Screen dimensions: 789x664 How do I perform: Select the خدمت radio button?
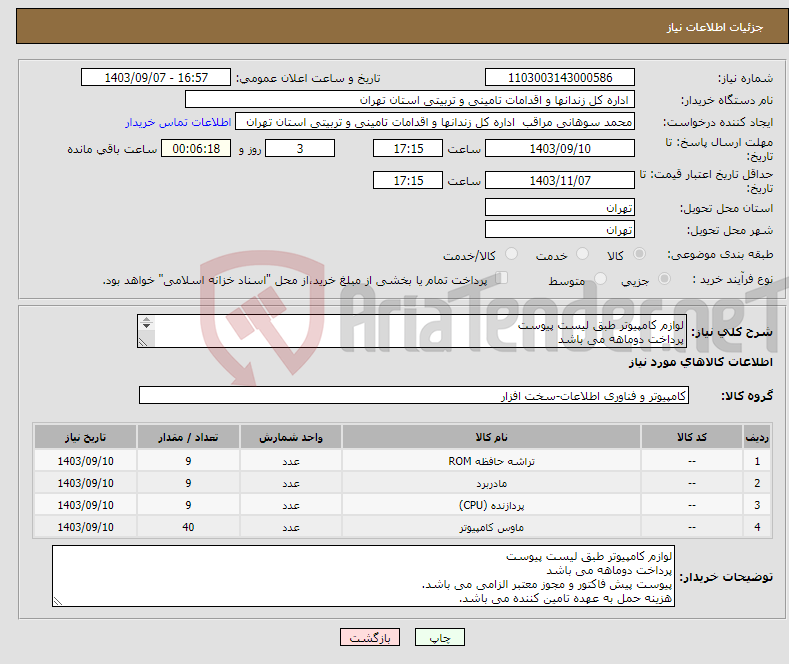(x=582, y=254)
